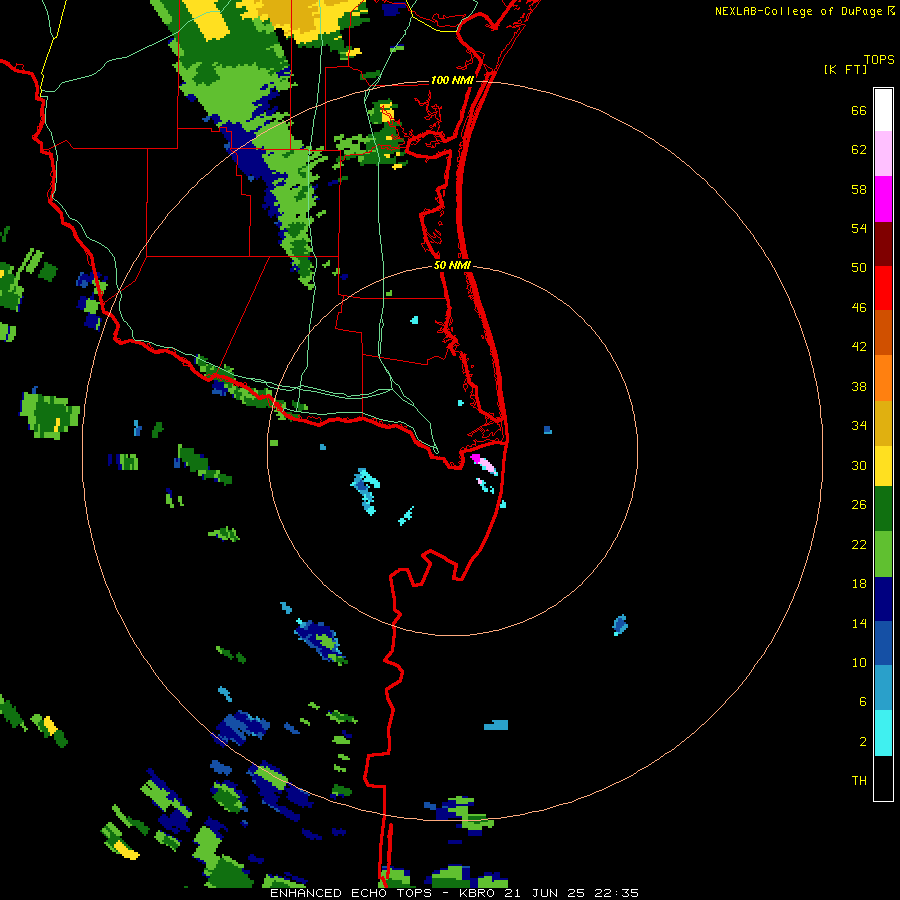Screen dimensions: 900x900
Task: Click the white swatch at the top of the legend
Action: click(x=883, y=110)
